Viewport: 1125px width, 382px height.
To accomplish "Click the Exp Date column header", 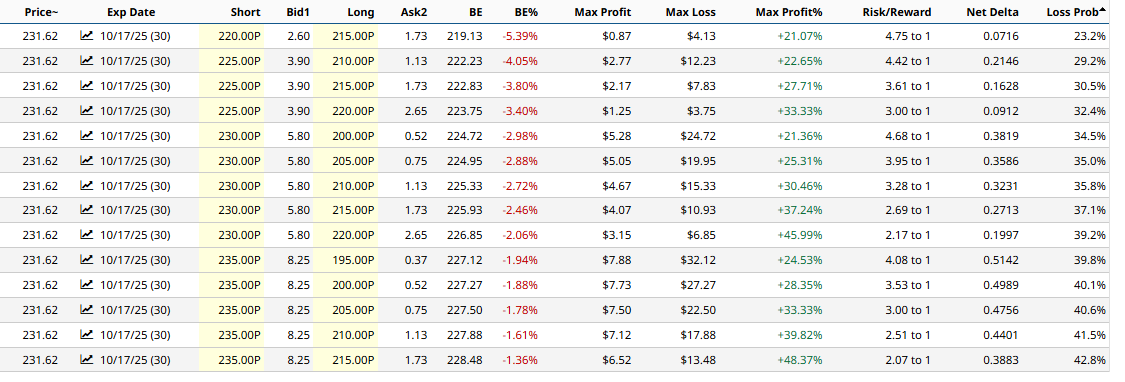I will pos(131,12).
